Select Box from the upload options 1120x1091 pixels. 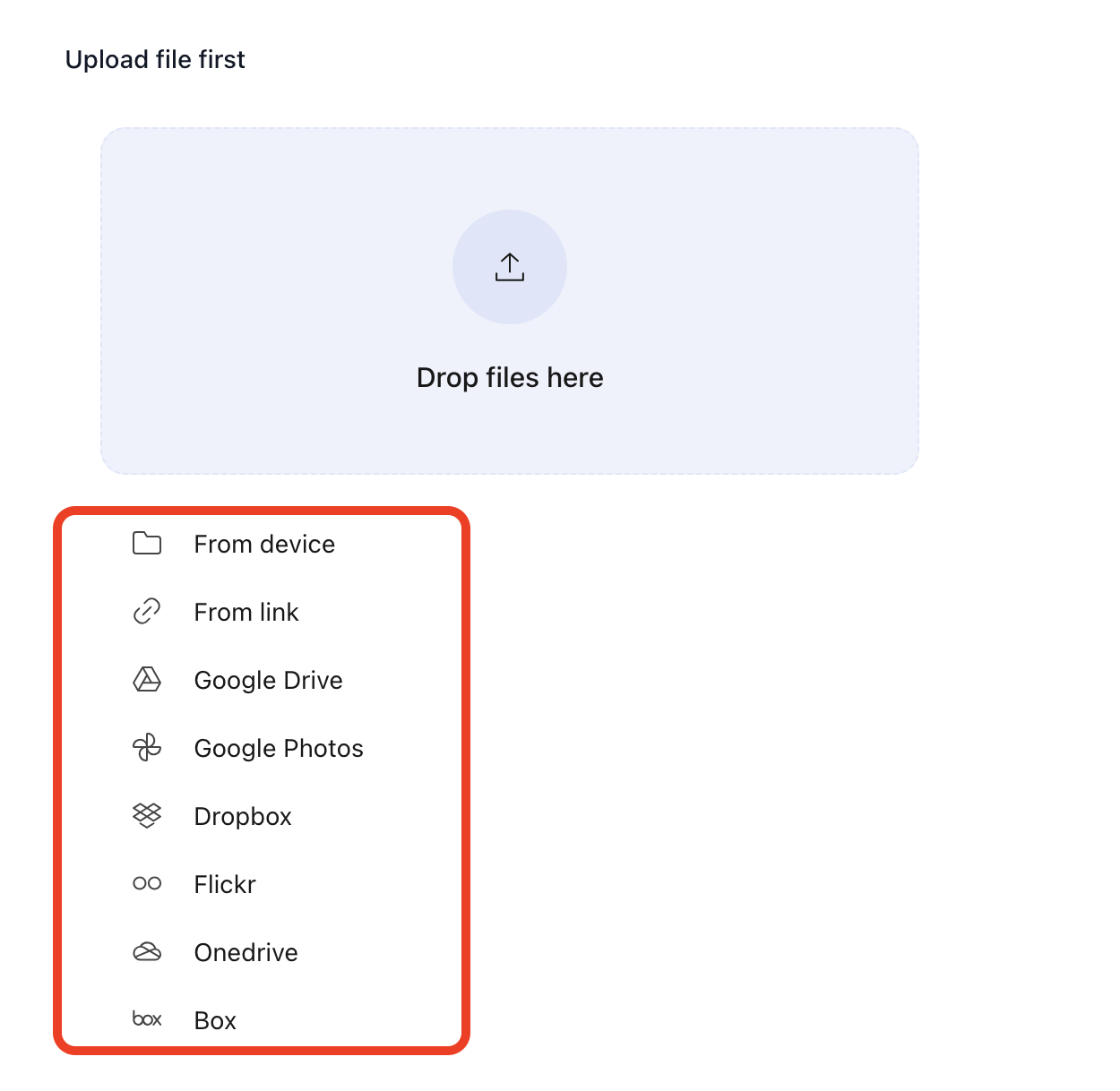215,1019
